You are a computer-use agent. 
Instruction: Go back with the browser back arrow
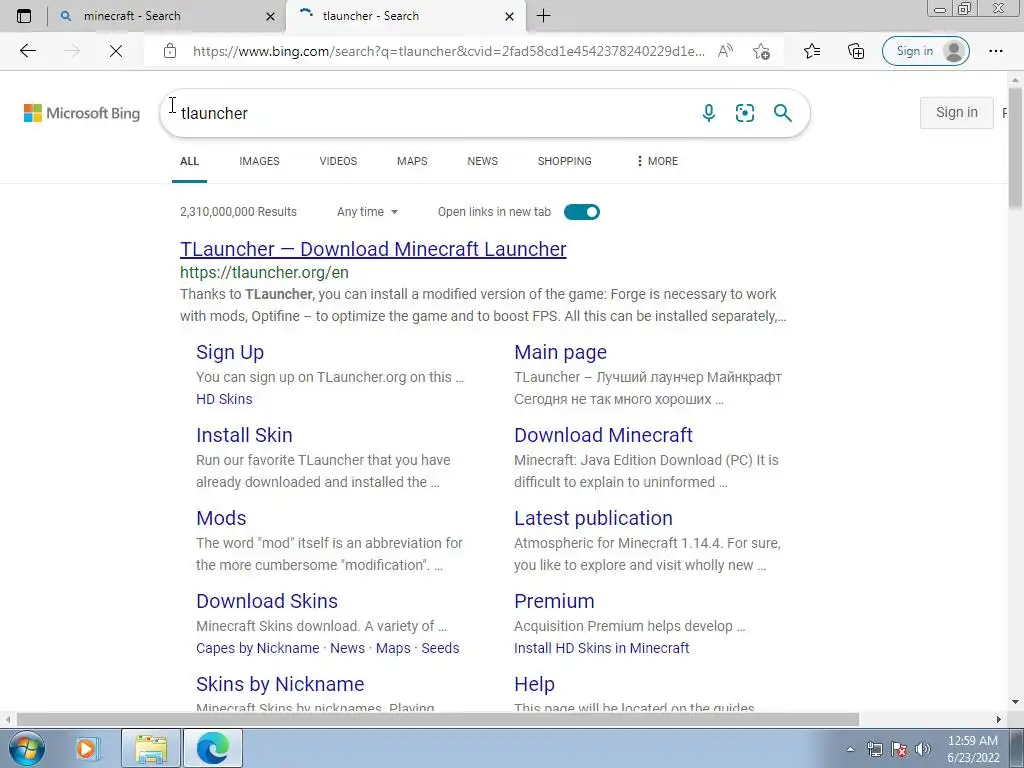click(27, 51)
